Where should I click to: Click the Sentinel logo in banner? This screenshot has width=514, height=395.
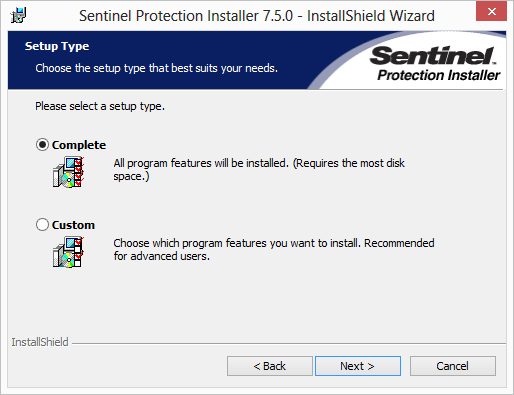433,55
